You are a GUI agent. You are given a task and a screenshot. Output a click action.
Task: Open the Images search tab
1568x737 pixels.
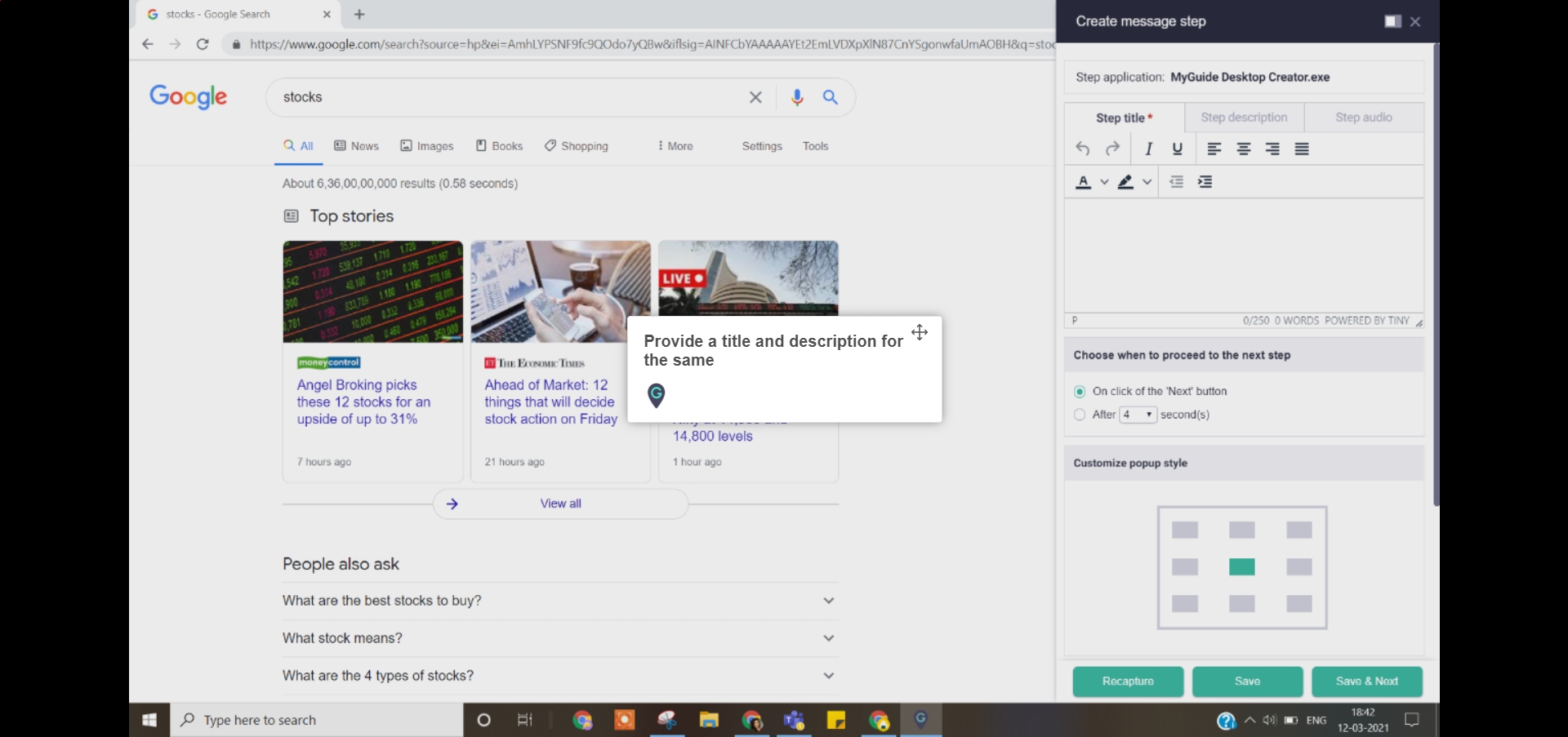(426, 146)
